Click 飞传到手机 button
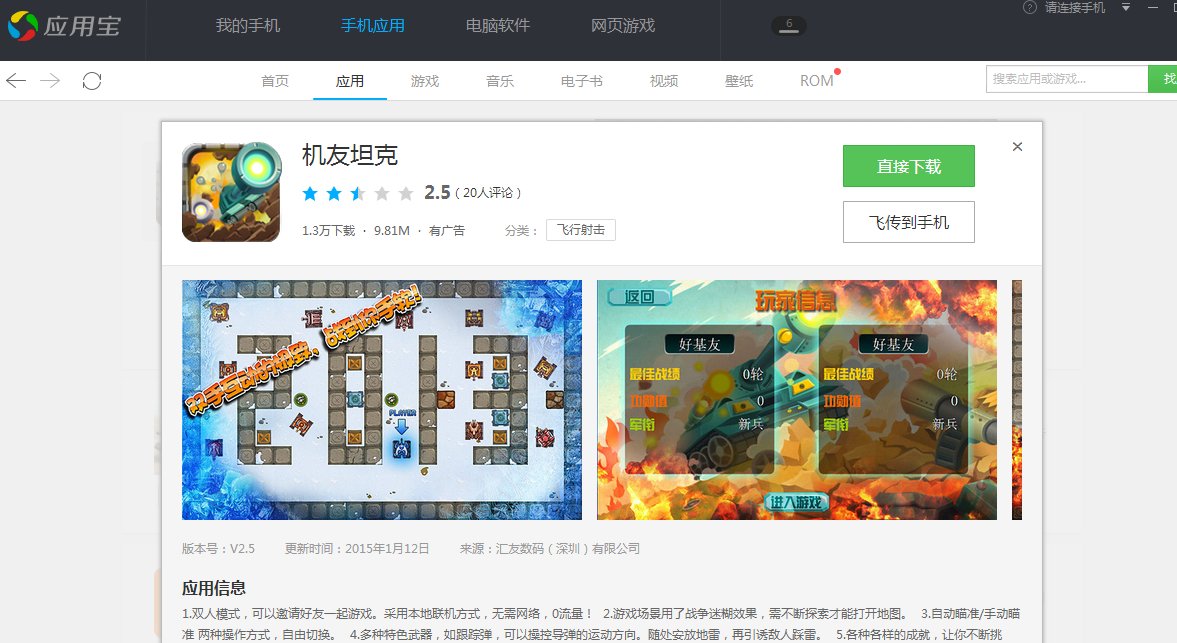 tap(908, 222)
